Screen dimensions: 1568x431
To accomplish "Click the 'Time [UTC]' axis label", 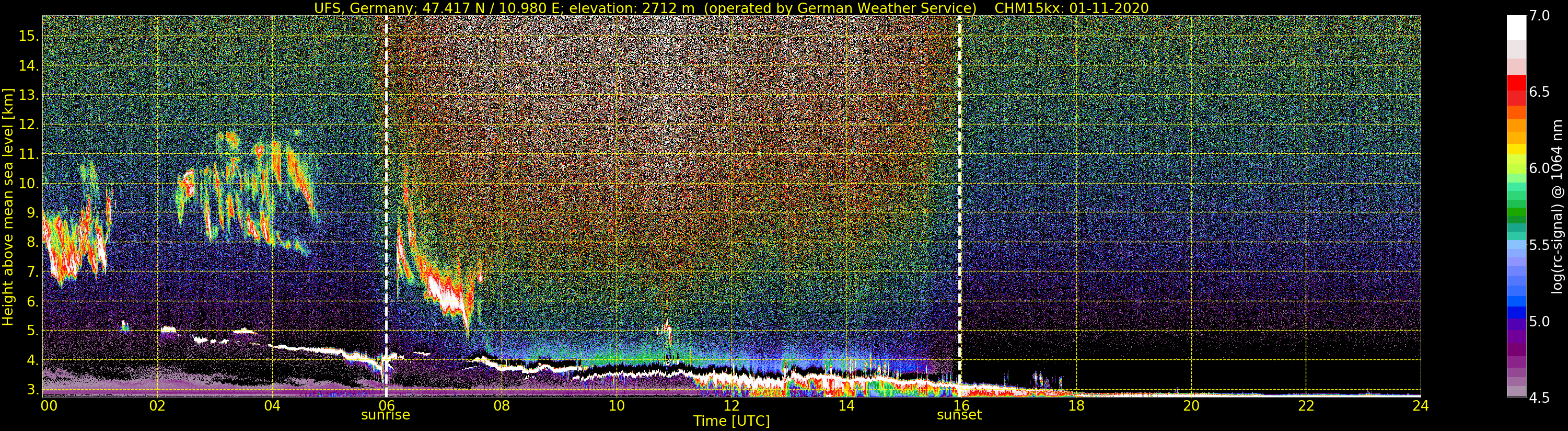I will coord(731,421).
